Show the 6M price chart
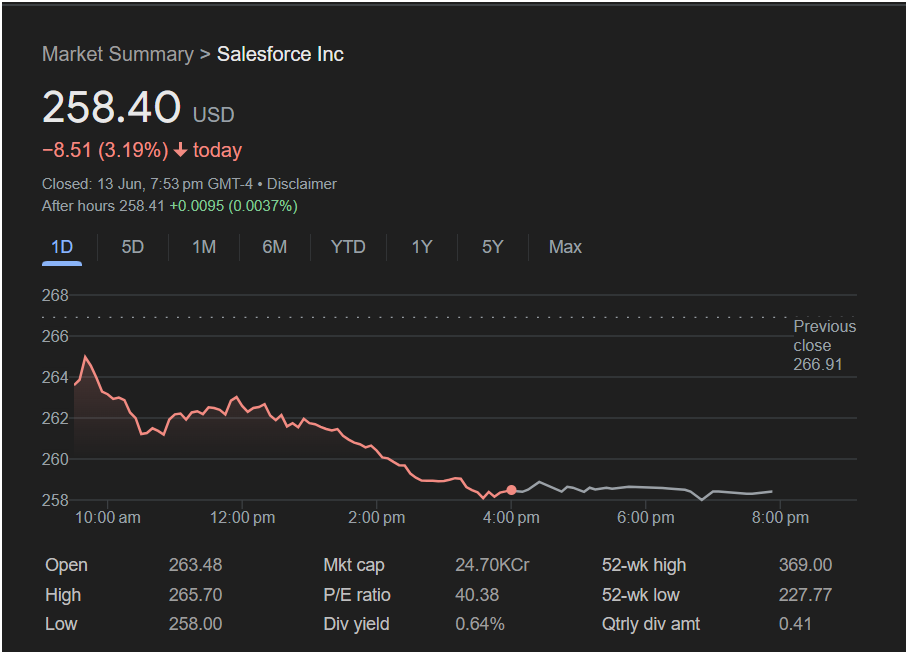Viewport: 908px width, 654px height. click(x=274, y=247)
